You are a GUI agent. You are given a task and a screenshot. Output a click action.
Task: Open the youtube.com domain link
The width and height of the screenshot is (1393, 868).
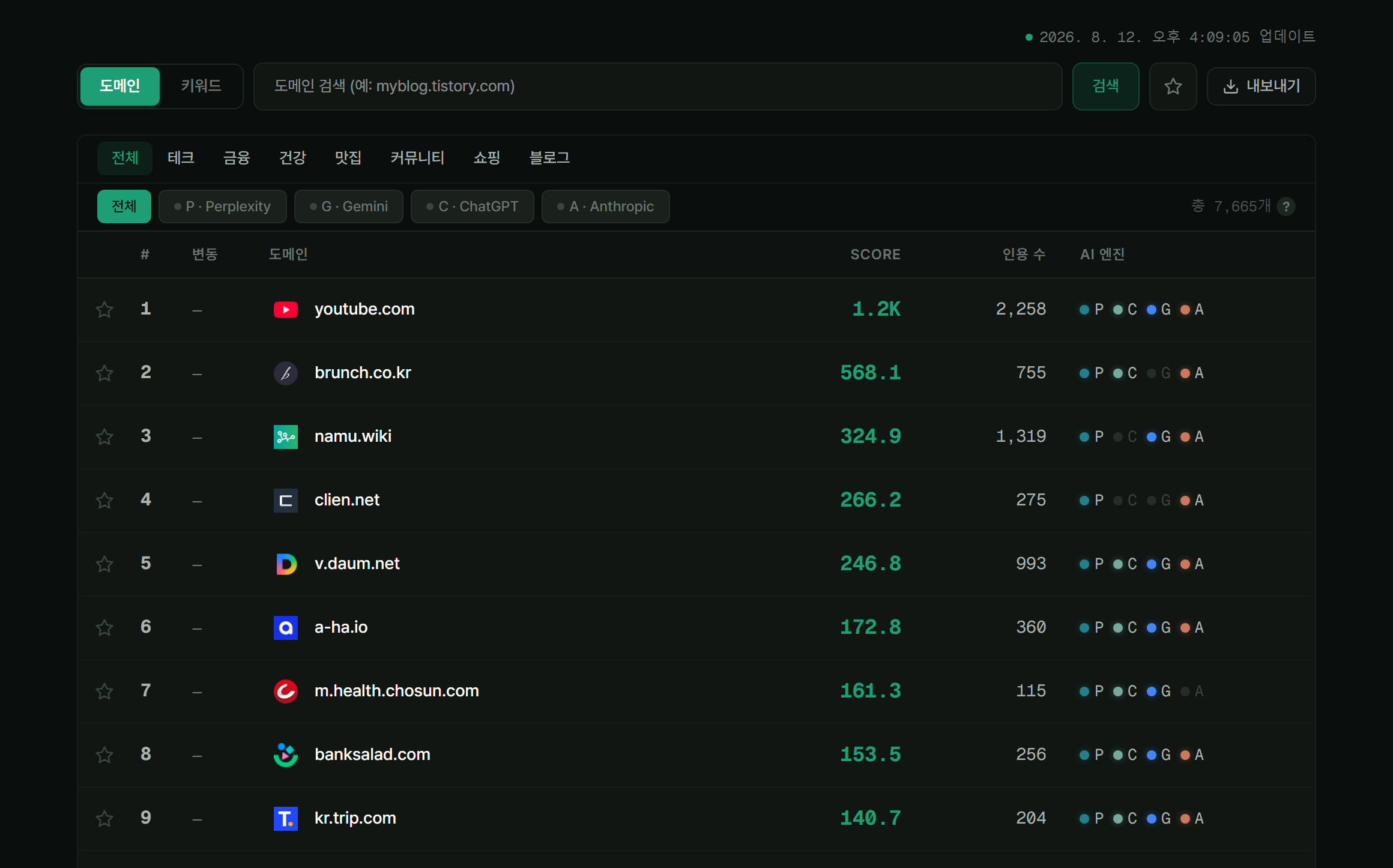[x=364, y=309]
